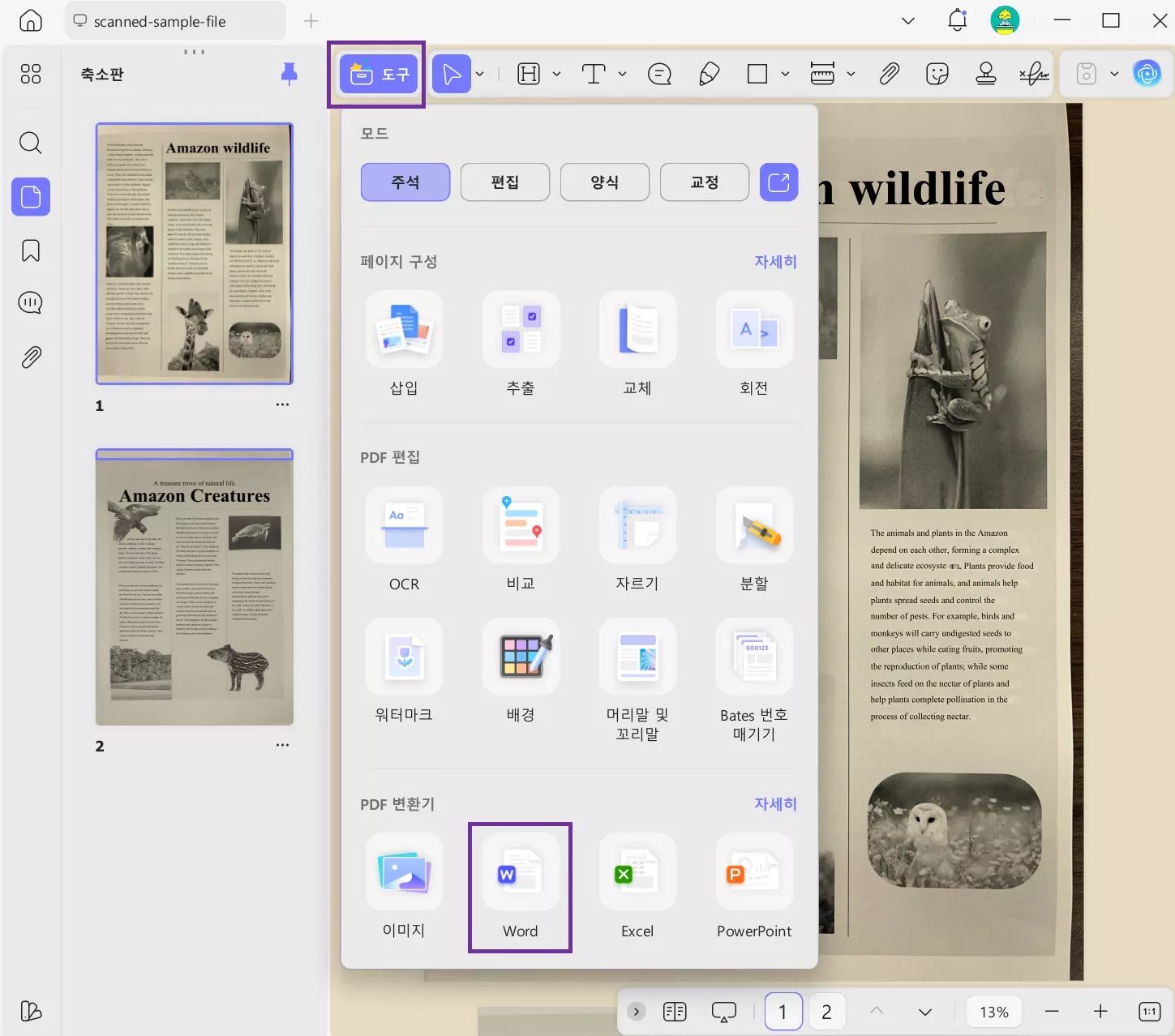The image size is (1175, 1036).
Task: Attach a file with the paperclip tool
Action: pyautogui.click(x=888, y=73)
